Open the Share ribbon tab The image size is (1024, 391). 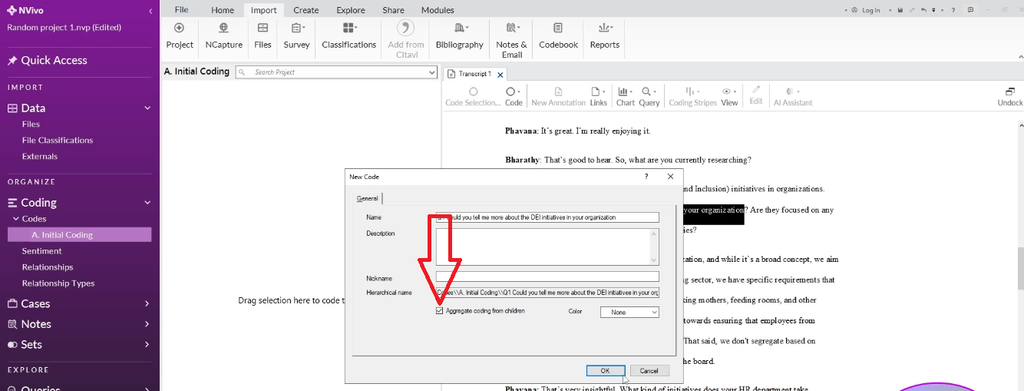[393, 10]
